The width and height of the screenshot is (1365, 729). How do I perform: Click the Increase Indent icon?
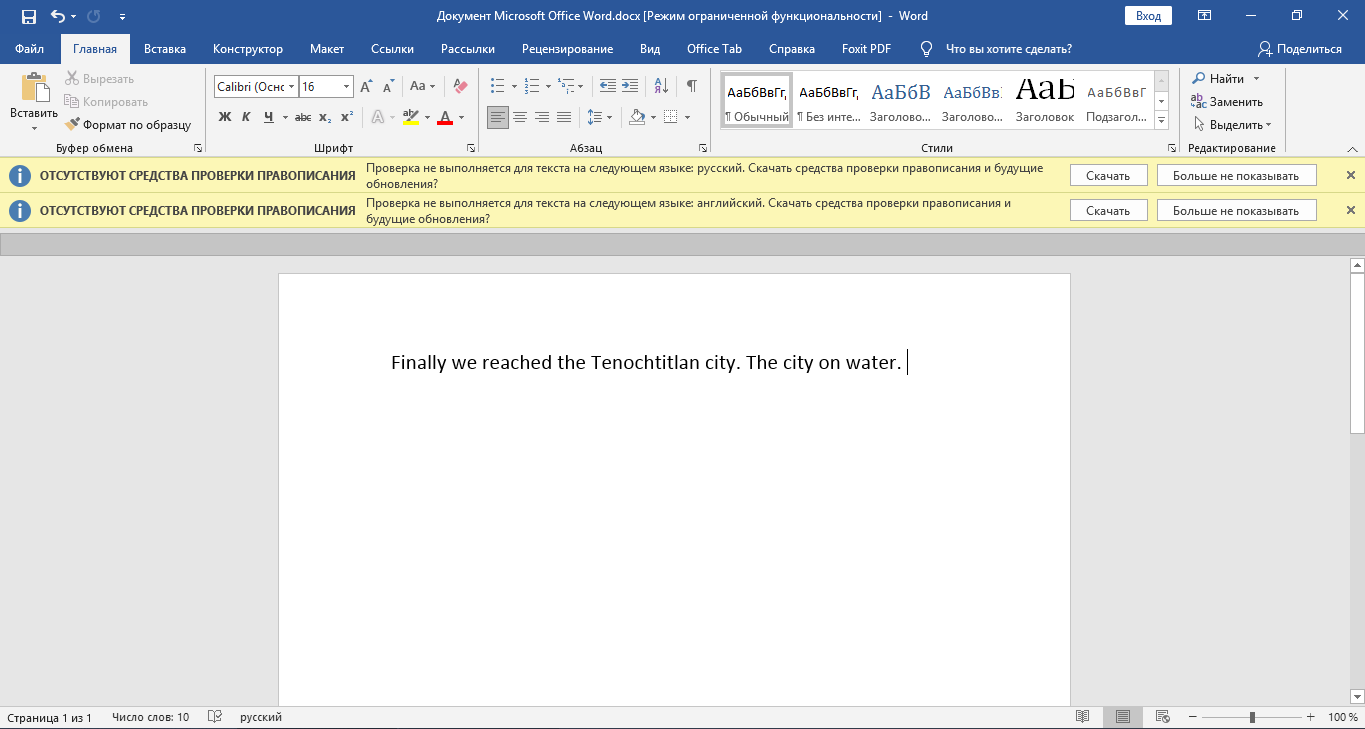[629, 86]
